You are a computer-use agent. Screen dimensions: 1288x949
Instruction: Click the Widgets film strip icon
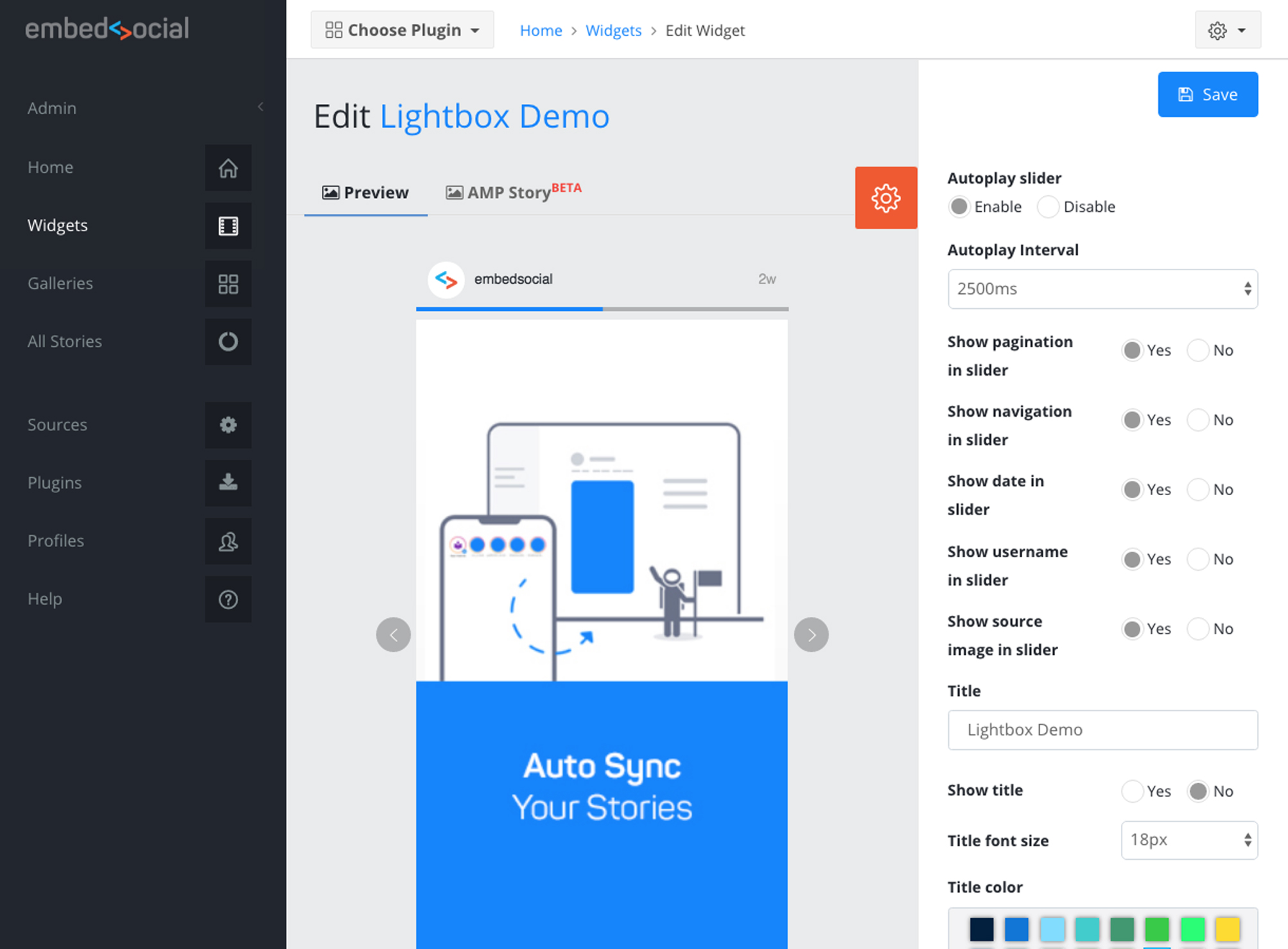(228, 226)
